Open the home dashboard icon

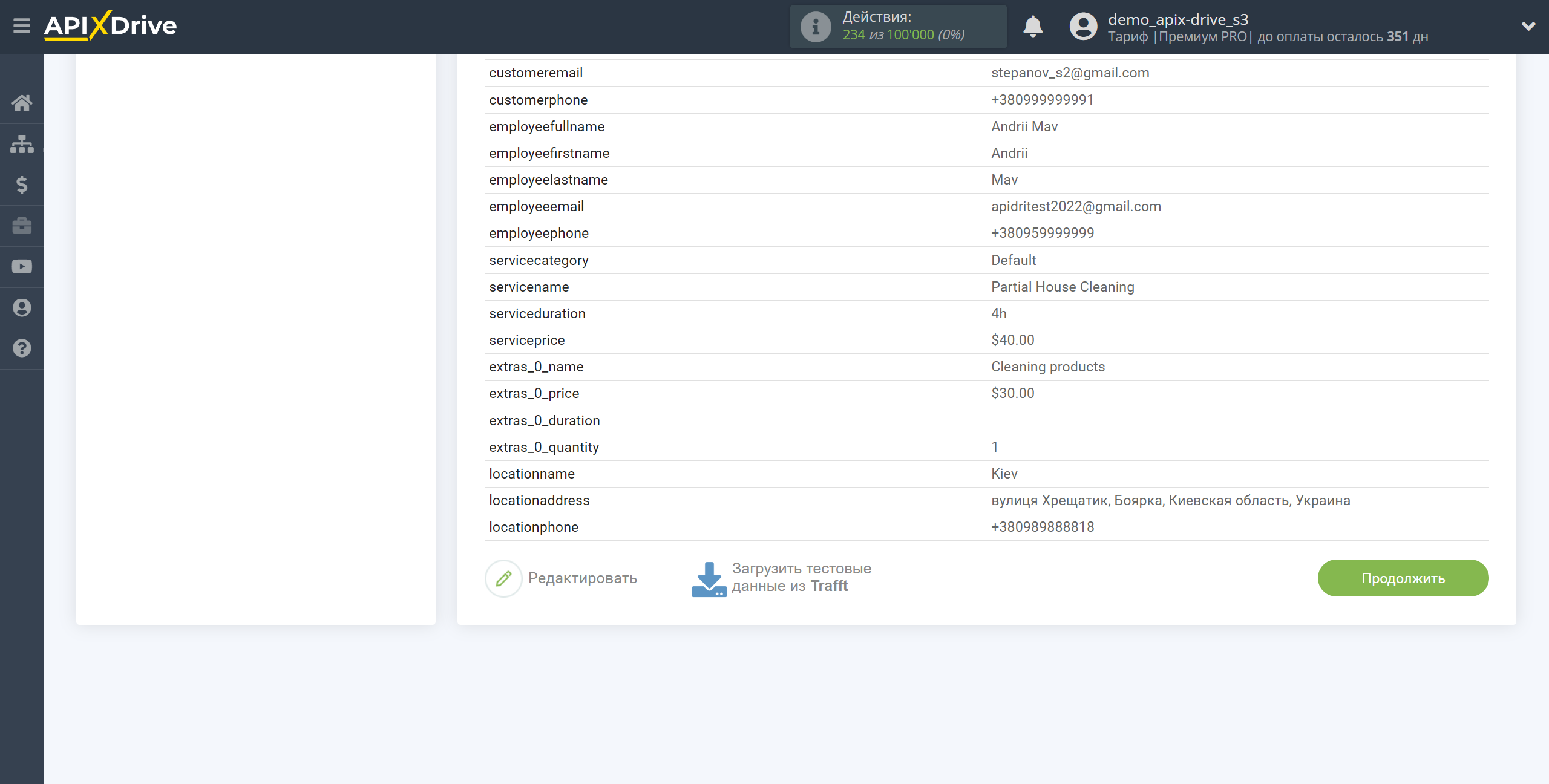click(22, 103)
